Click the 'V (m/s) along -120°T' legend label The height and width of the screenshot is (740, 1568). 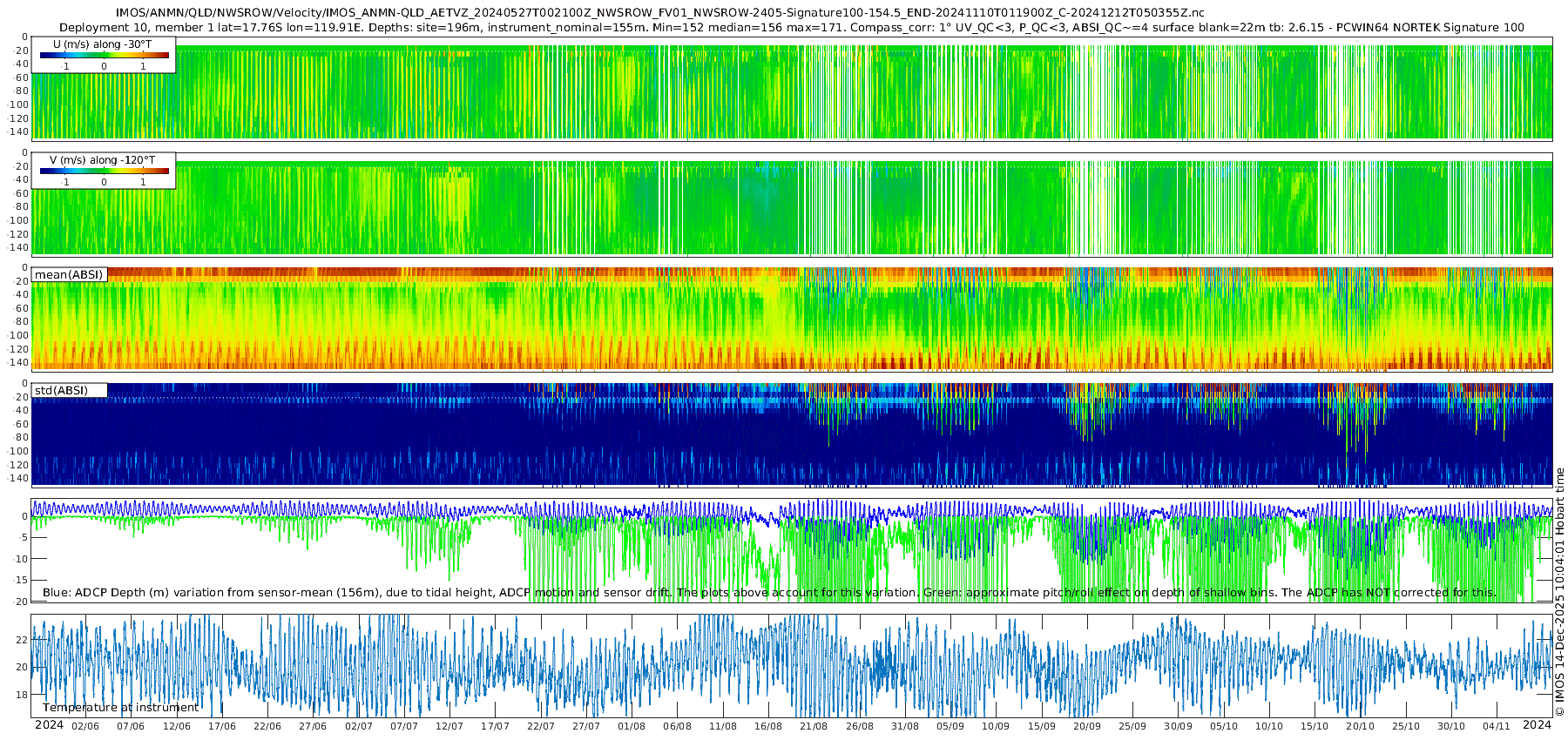tap(103, 160)
